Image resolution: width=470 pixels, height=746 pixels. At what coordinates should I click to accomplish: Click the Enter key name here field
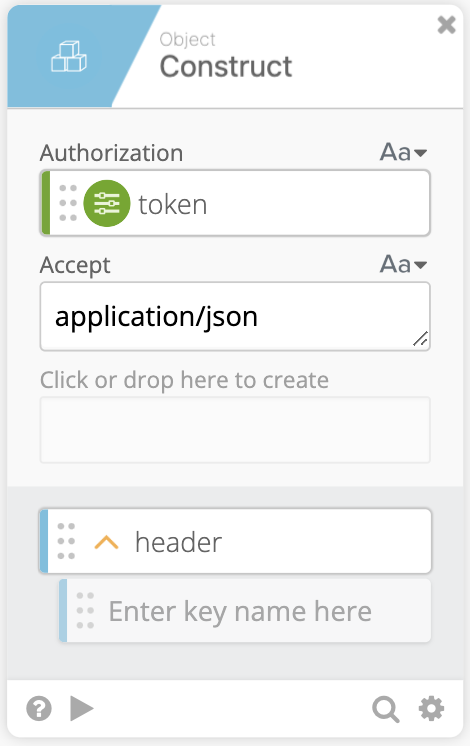pyautogui.click(x=245, y=611)
